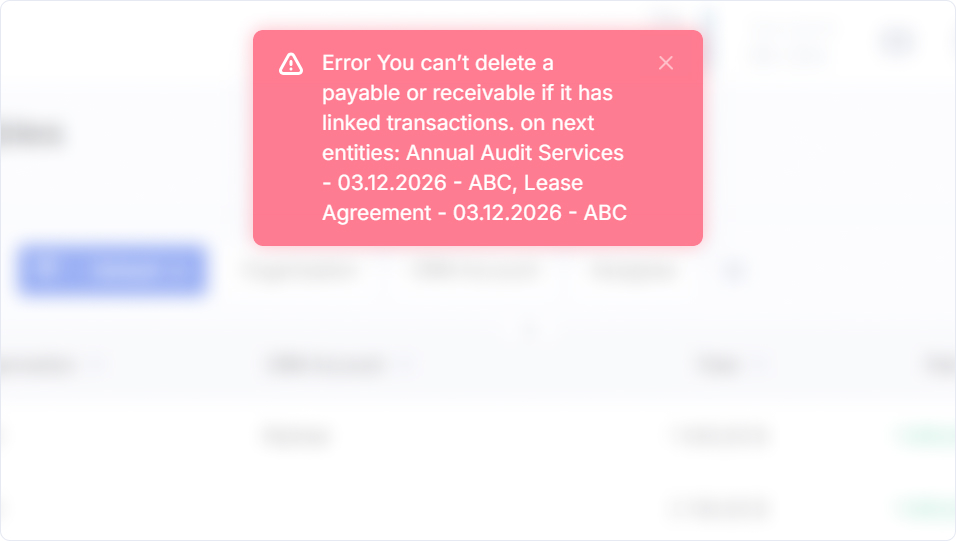Sort by the leftmost blurred column header

38,365
